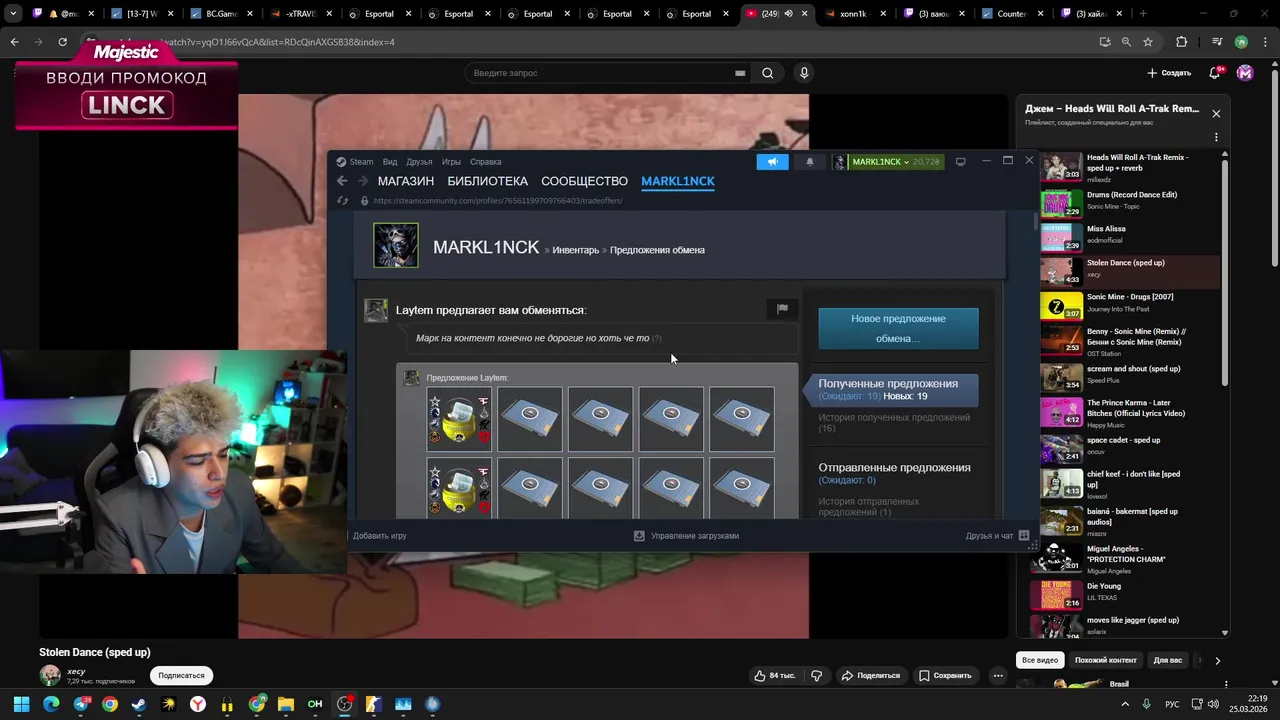Open the Предложения обмена breadcrumb link
This screenshot has height=720, width=1280.
pos(657,250)
